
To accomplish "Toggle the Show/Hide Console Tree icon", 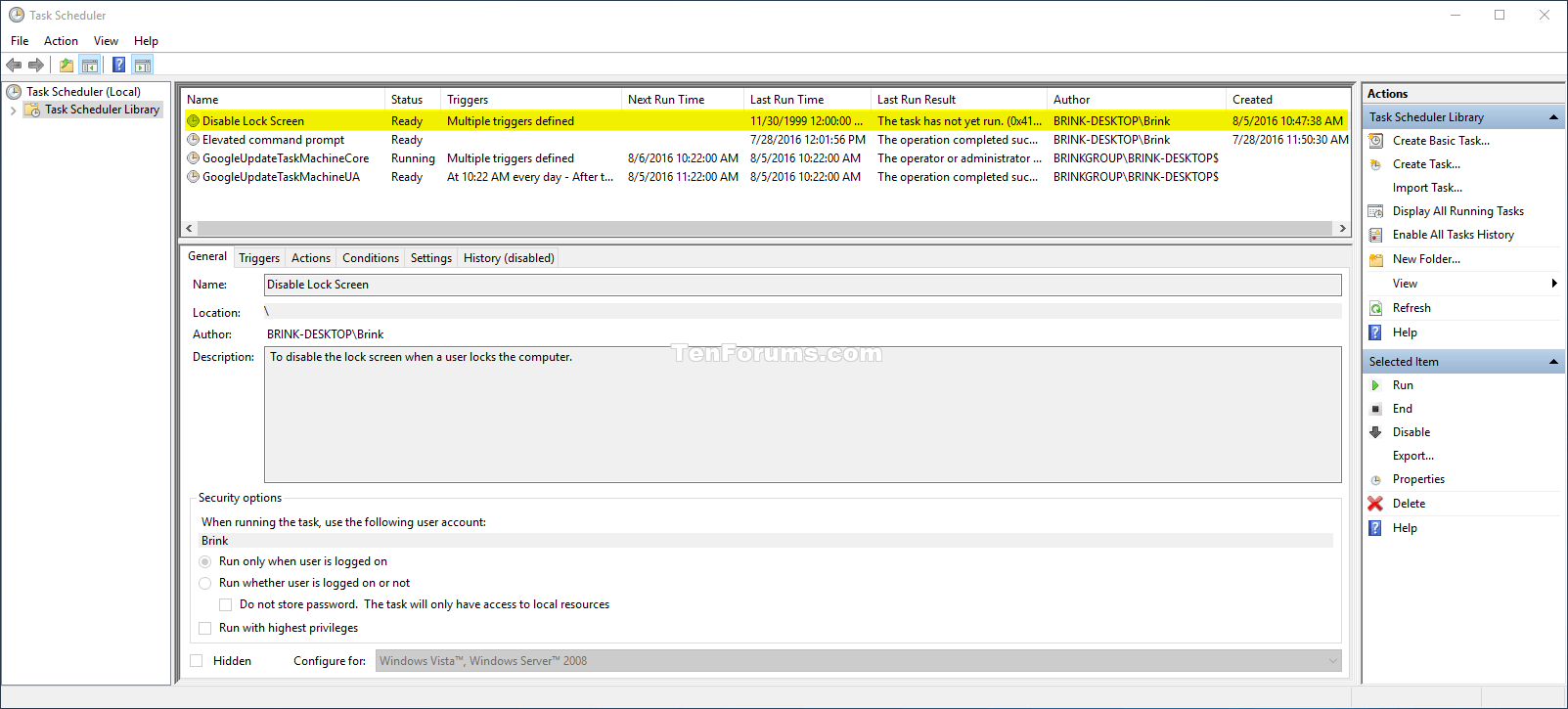I will [90, 66].
